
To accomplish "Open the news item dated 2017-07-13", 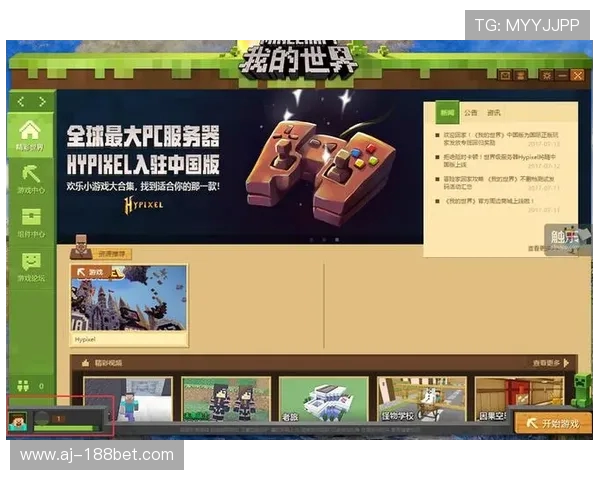I will point(497,139).
